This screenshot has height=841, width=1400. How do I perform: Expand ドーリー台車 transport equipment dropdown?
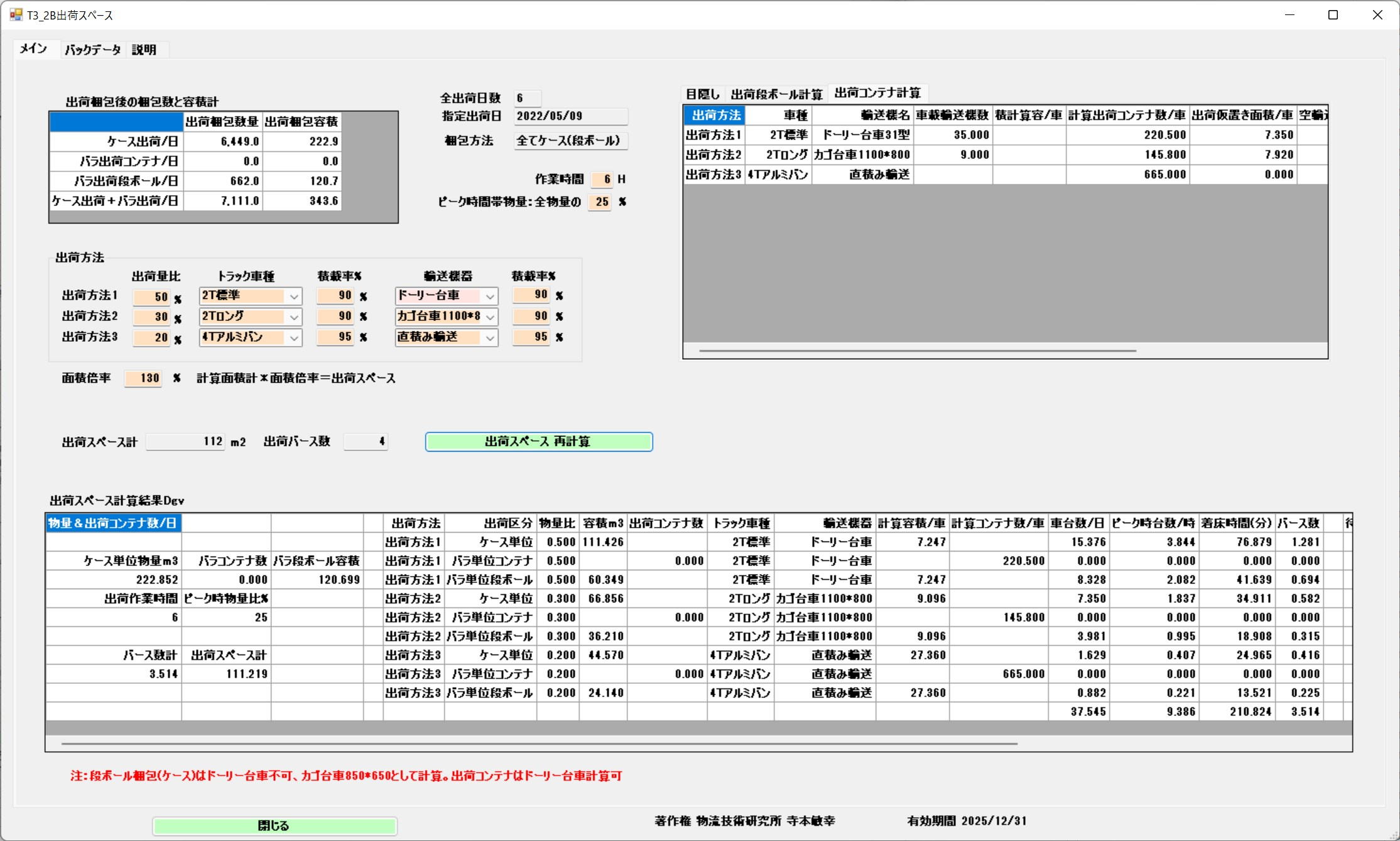click(490, 296)
